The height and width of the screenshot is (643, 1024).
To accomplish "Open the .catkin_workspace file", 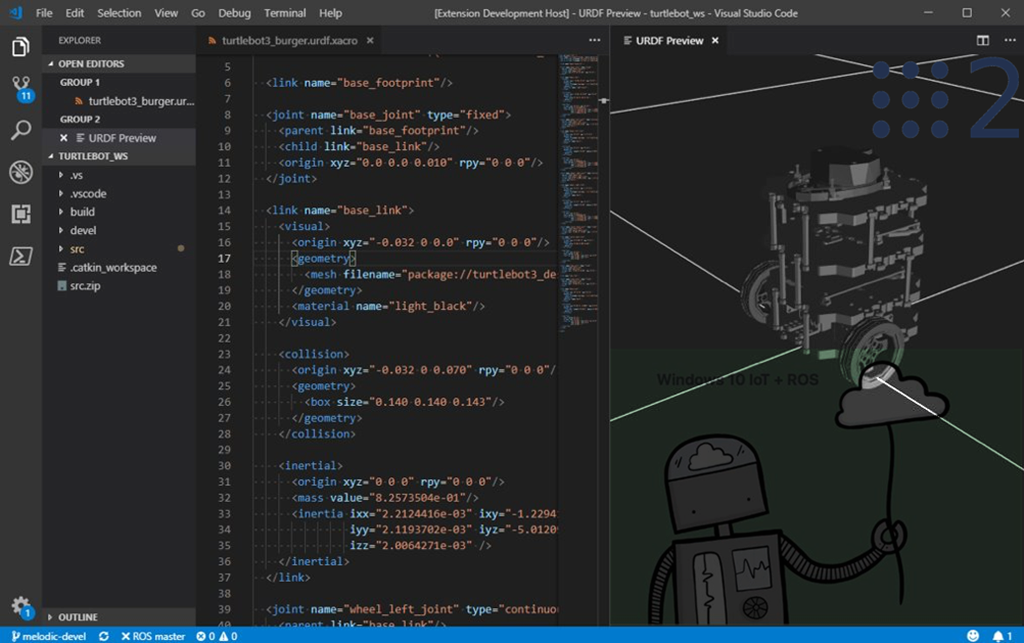I will [113, 267].
